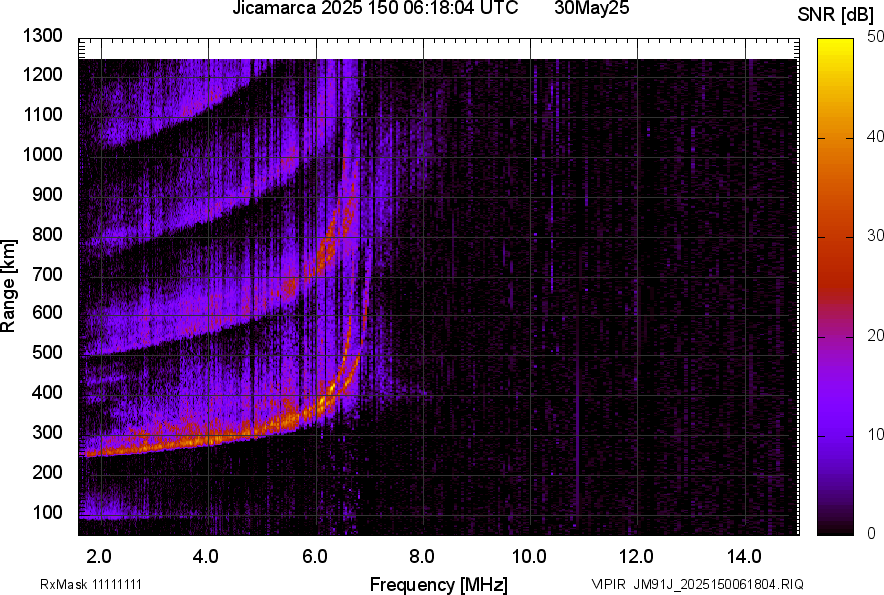Viewport: 884px width, 595px height.
Task: Click range tick label 1100
Action: [42, 114]
